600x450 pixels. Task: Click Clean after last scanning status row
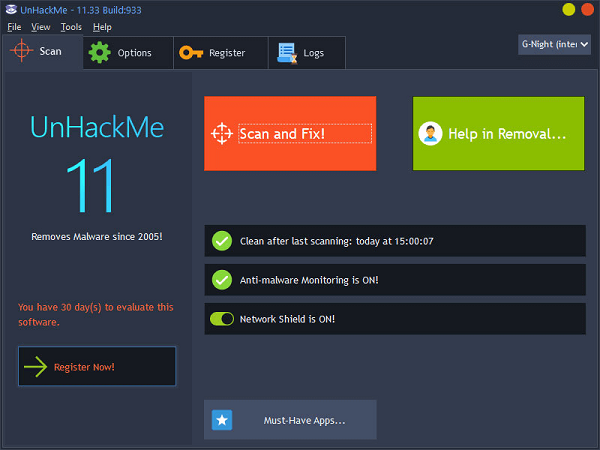click(x=395, y=241)
